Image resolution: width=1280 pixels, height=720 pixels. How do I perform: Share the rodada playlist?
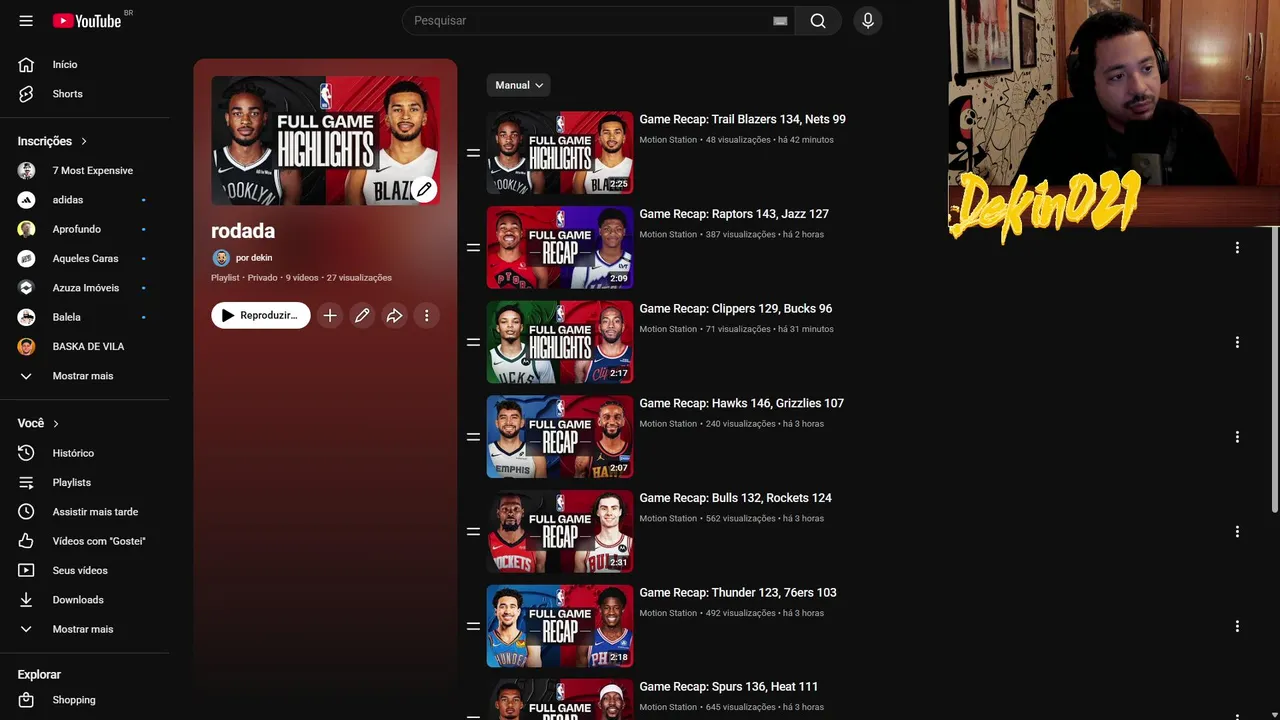pos(394,315)
